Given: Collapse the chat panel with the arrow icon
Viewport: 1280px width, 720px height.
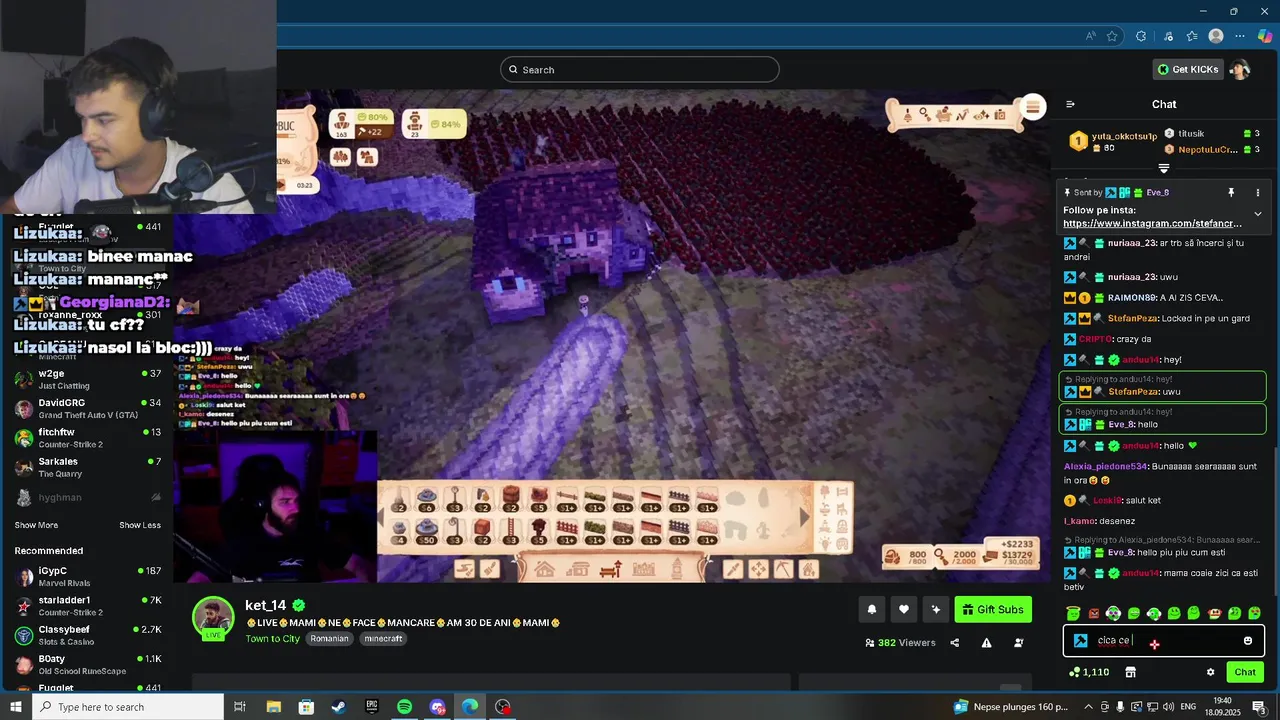Looking at the screenshot, I should pyautogui.click(x=1070, y=104).
